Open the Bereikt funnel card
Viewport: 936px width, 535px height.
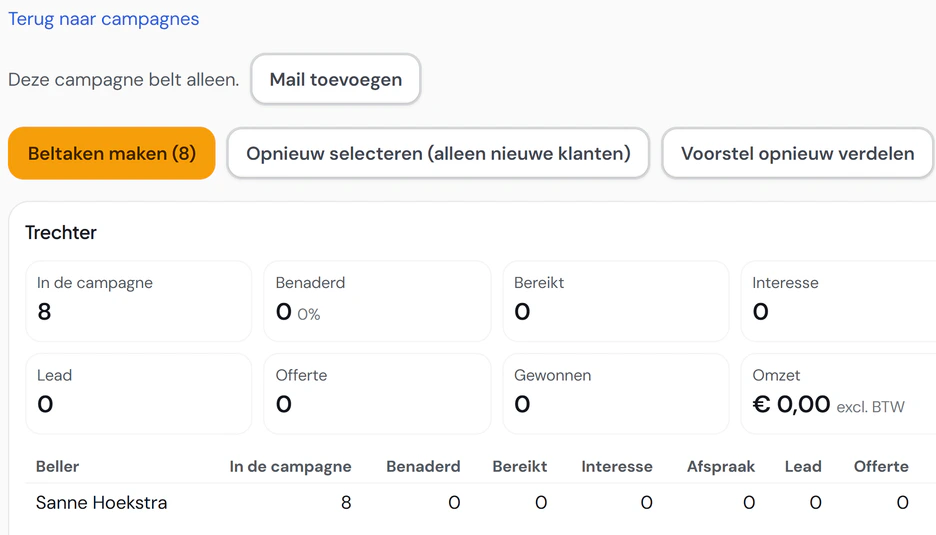[616, 301]
